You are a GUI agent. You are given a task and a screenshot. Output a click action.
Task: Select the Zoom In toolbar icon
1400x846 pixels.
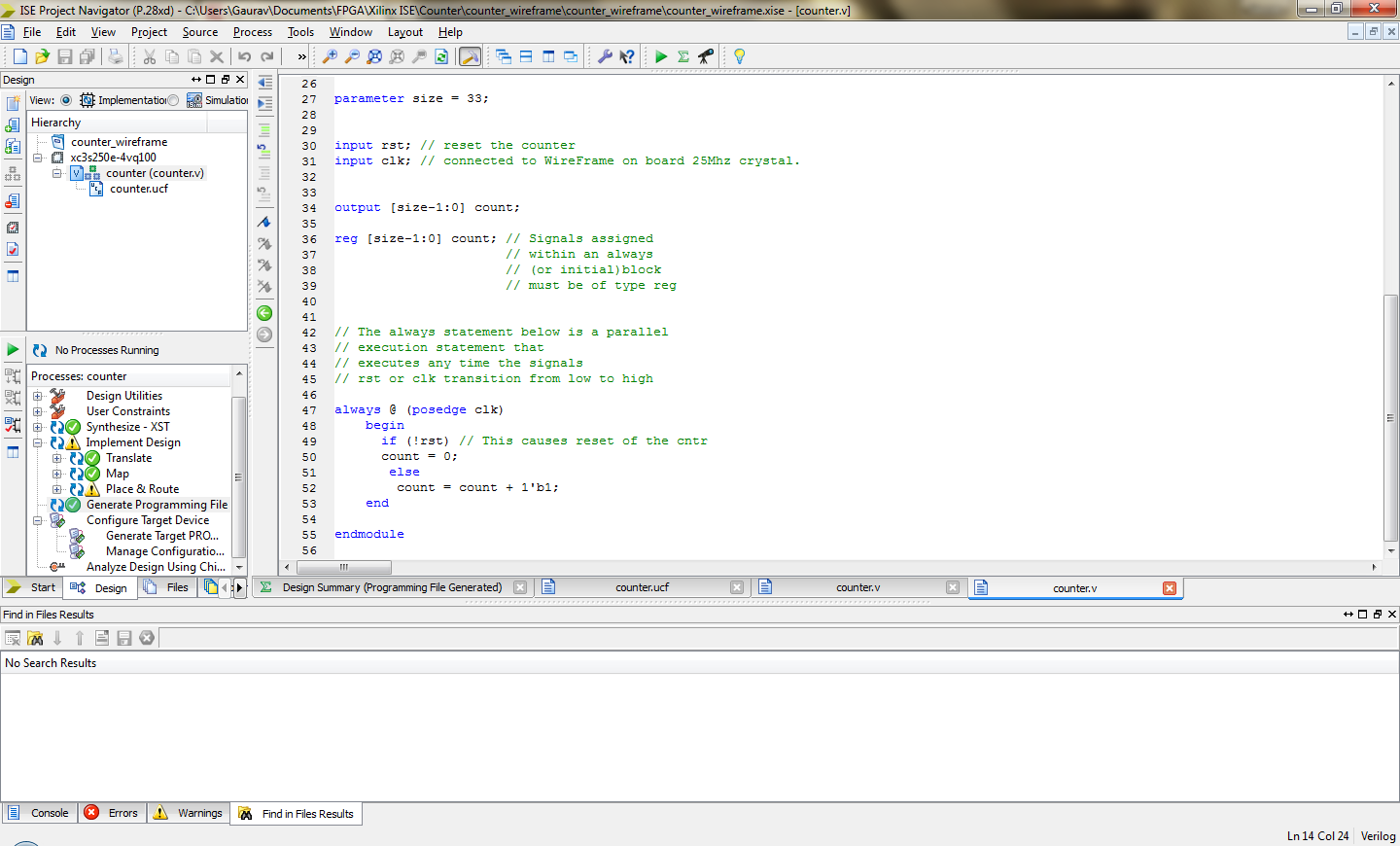coord(331,55)
